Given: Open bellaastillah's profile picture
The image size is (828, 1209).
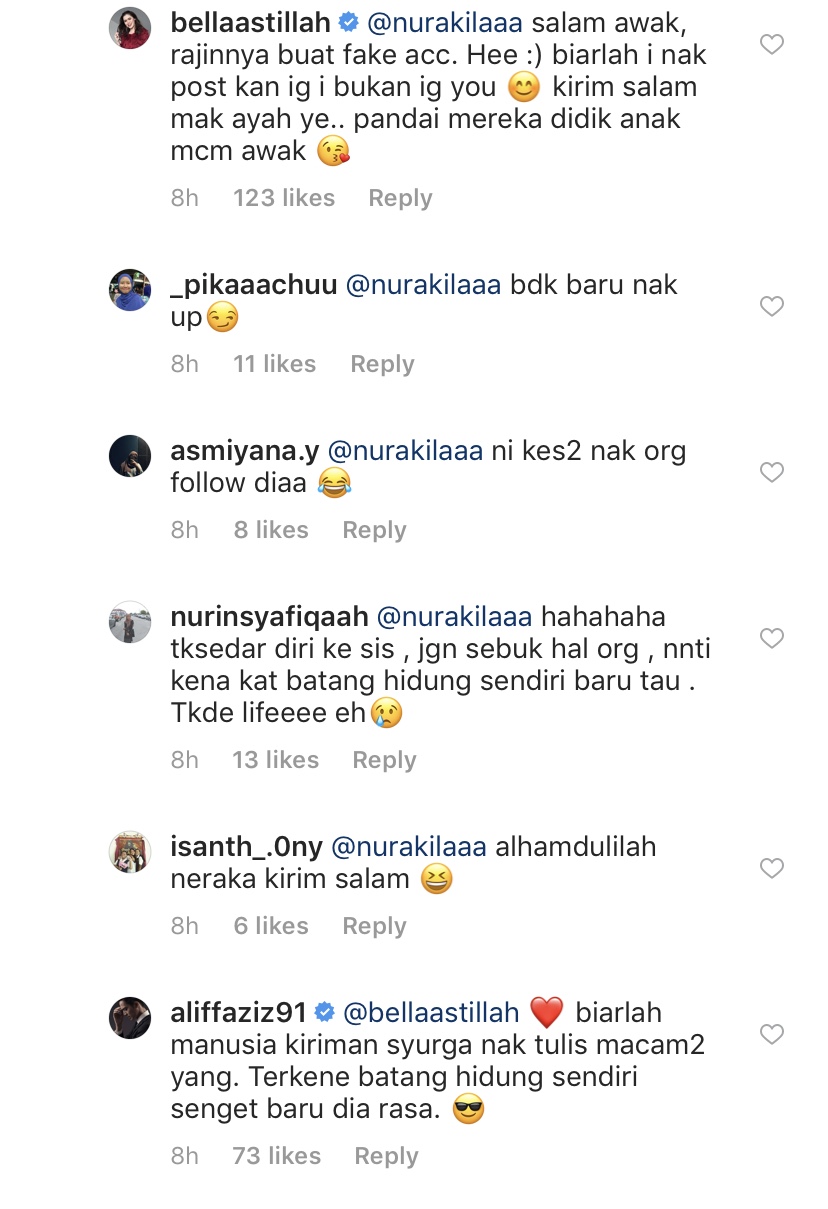Looking at the screenshot, I should point(130,28).
